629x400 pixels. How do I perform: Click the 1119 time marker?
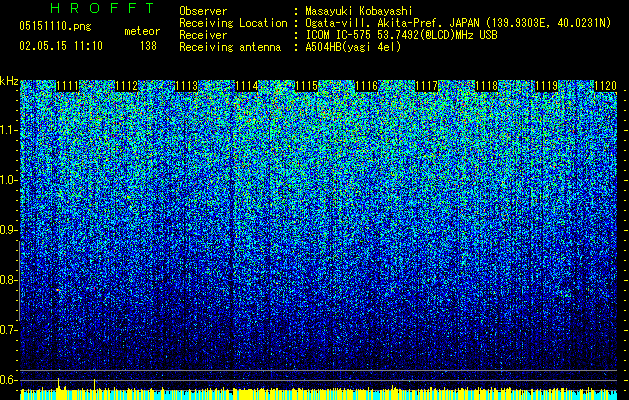click(547, 86)
